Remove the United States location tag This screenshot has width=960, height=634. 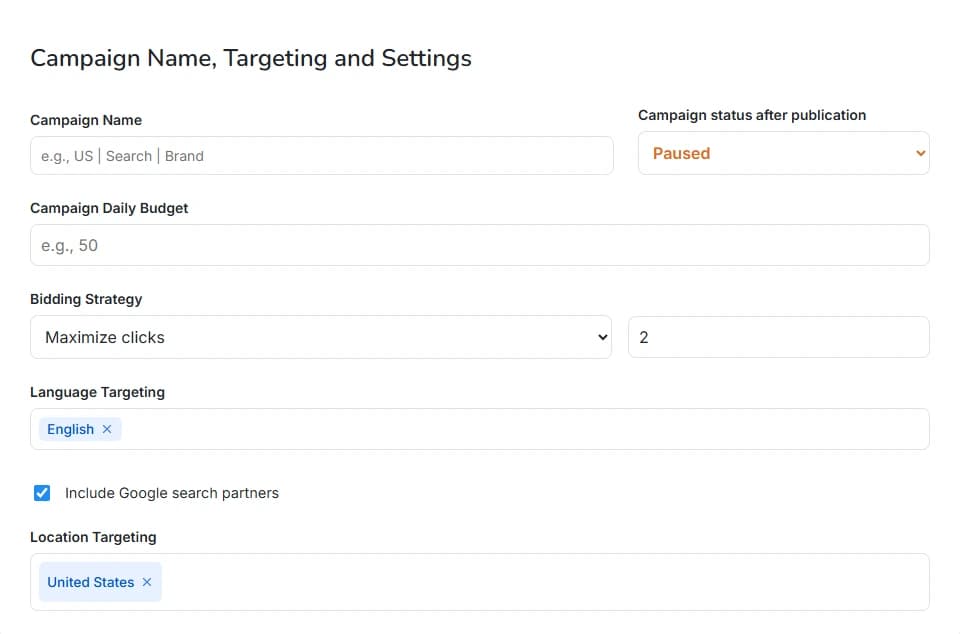point(147,582)
